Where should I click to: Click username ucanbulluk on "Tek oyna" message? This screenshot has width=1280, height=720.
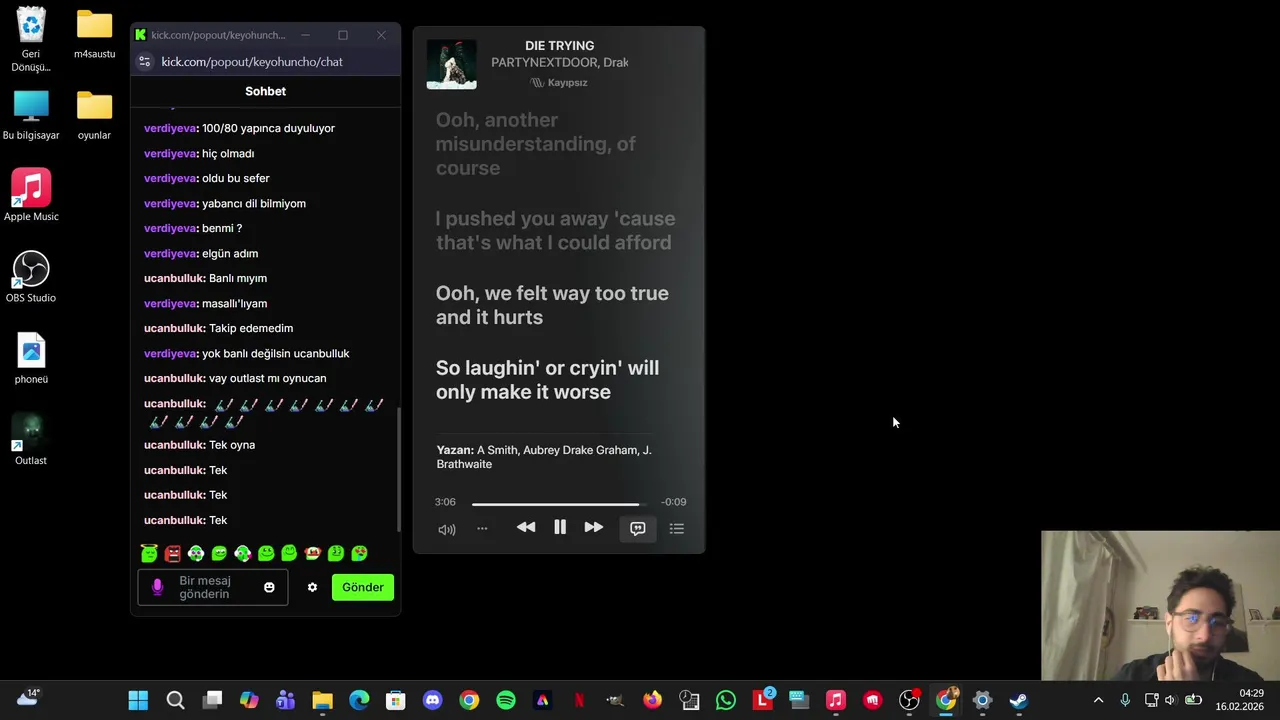pos(174,445)
